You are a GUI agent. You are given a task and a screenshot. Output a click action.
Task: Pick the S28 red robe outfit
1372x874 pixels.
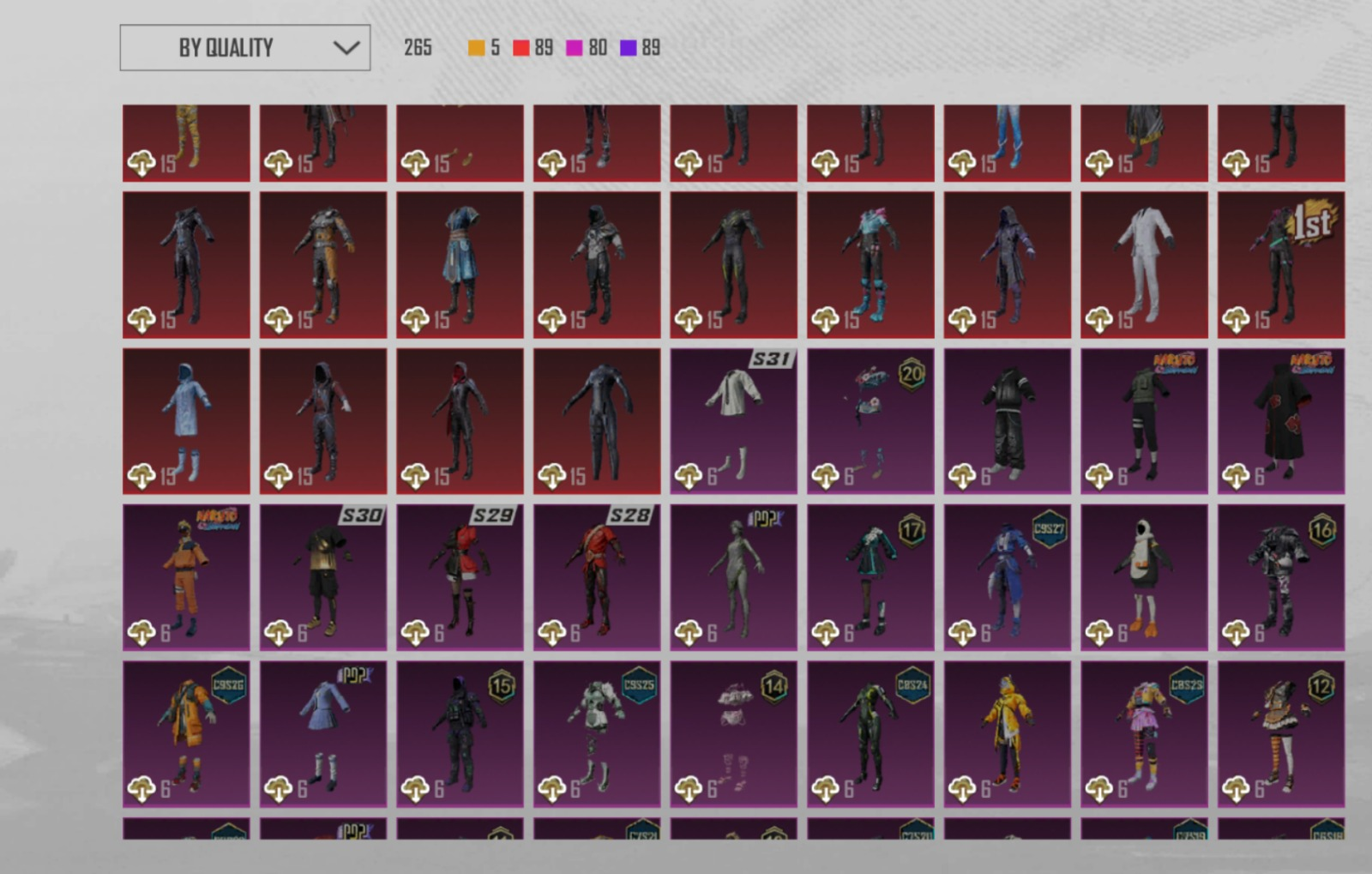[x=597, y=577]
